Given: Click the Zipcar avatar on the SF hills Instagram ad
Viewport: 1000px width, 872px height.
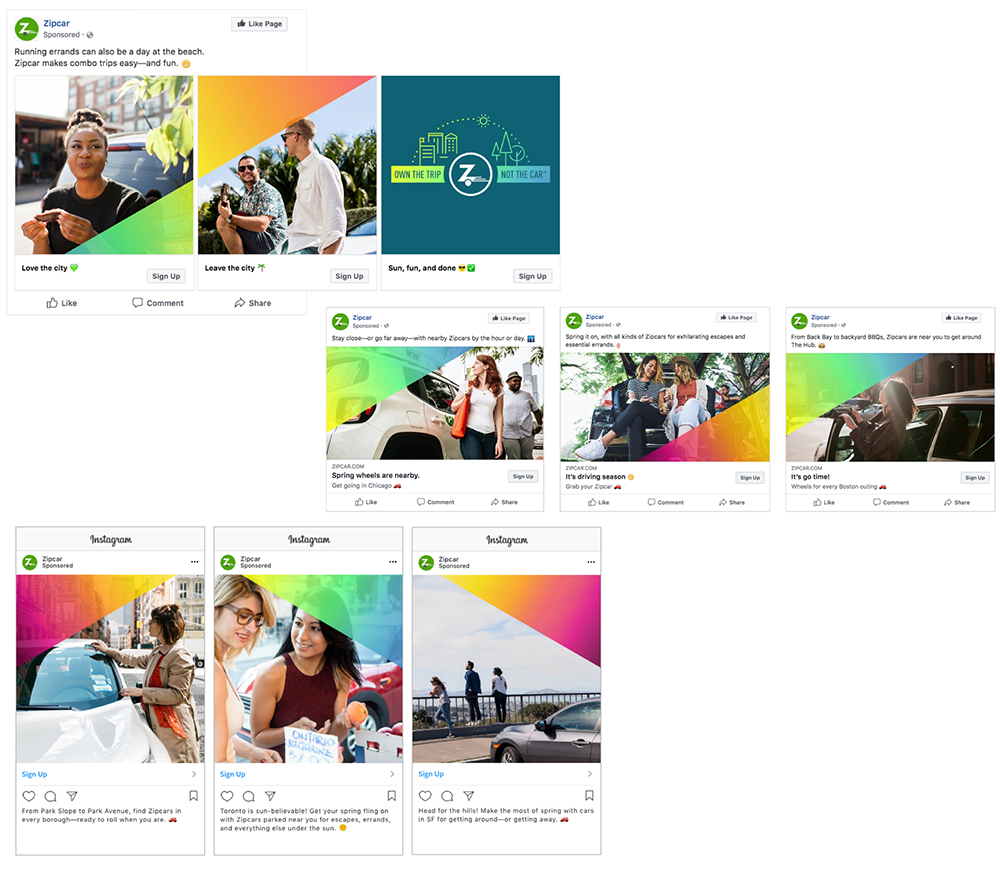Looking at the screenshot, I should pyautogui.click(x=426, y=562).
